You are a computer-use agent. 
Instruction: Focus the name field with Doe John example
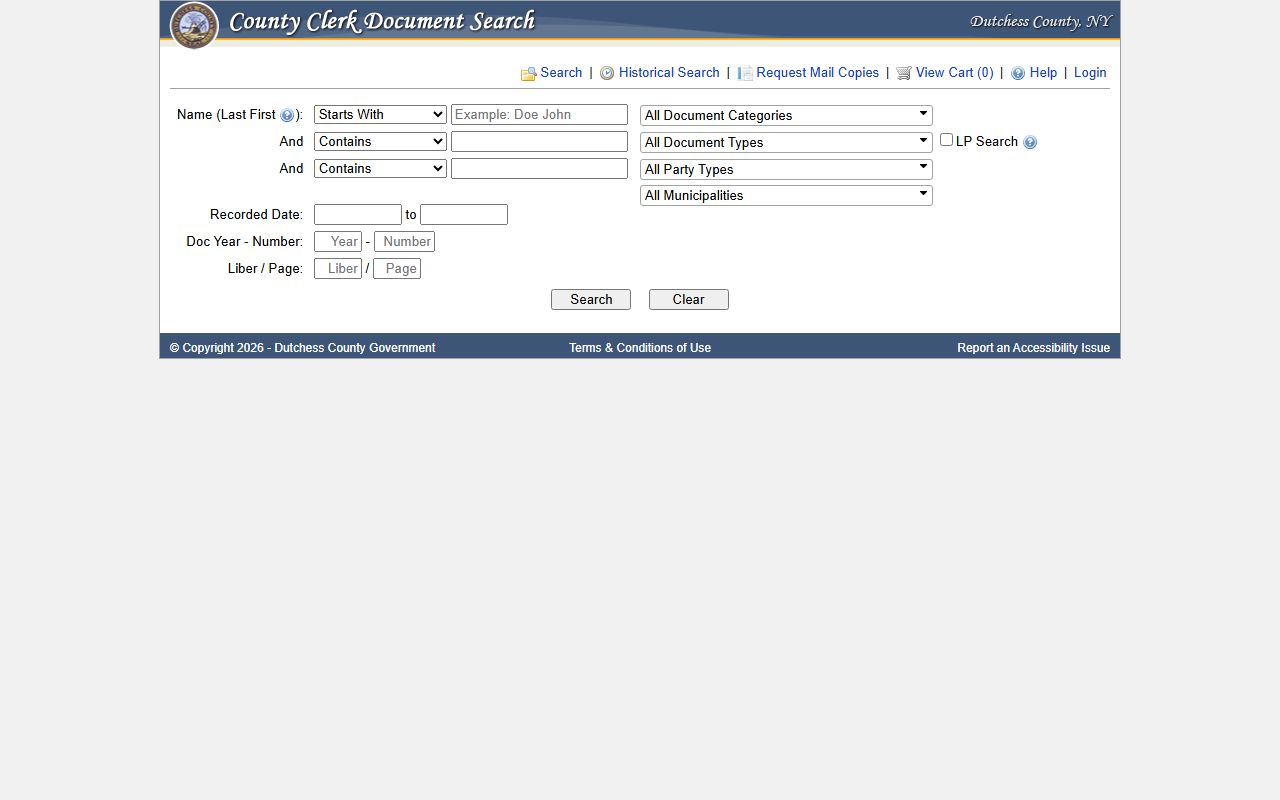539,114
